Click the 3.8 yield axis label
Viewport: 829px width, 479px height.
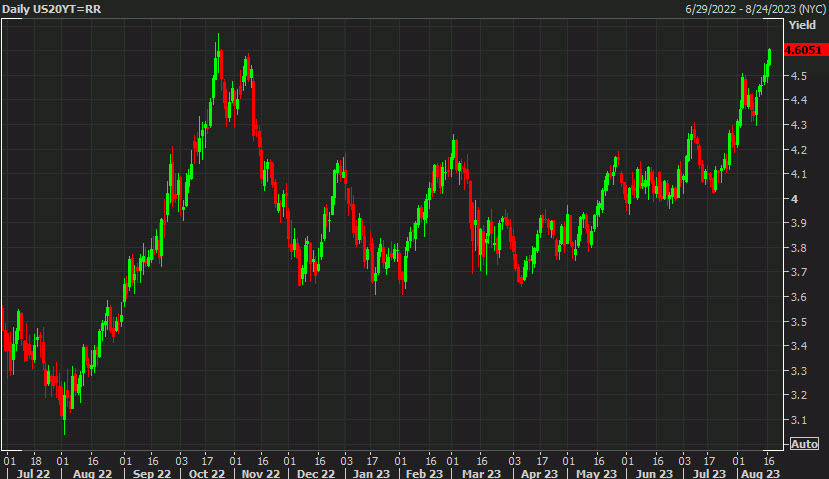coord(798,248)
